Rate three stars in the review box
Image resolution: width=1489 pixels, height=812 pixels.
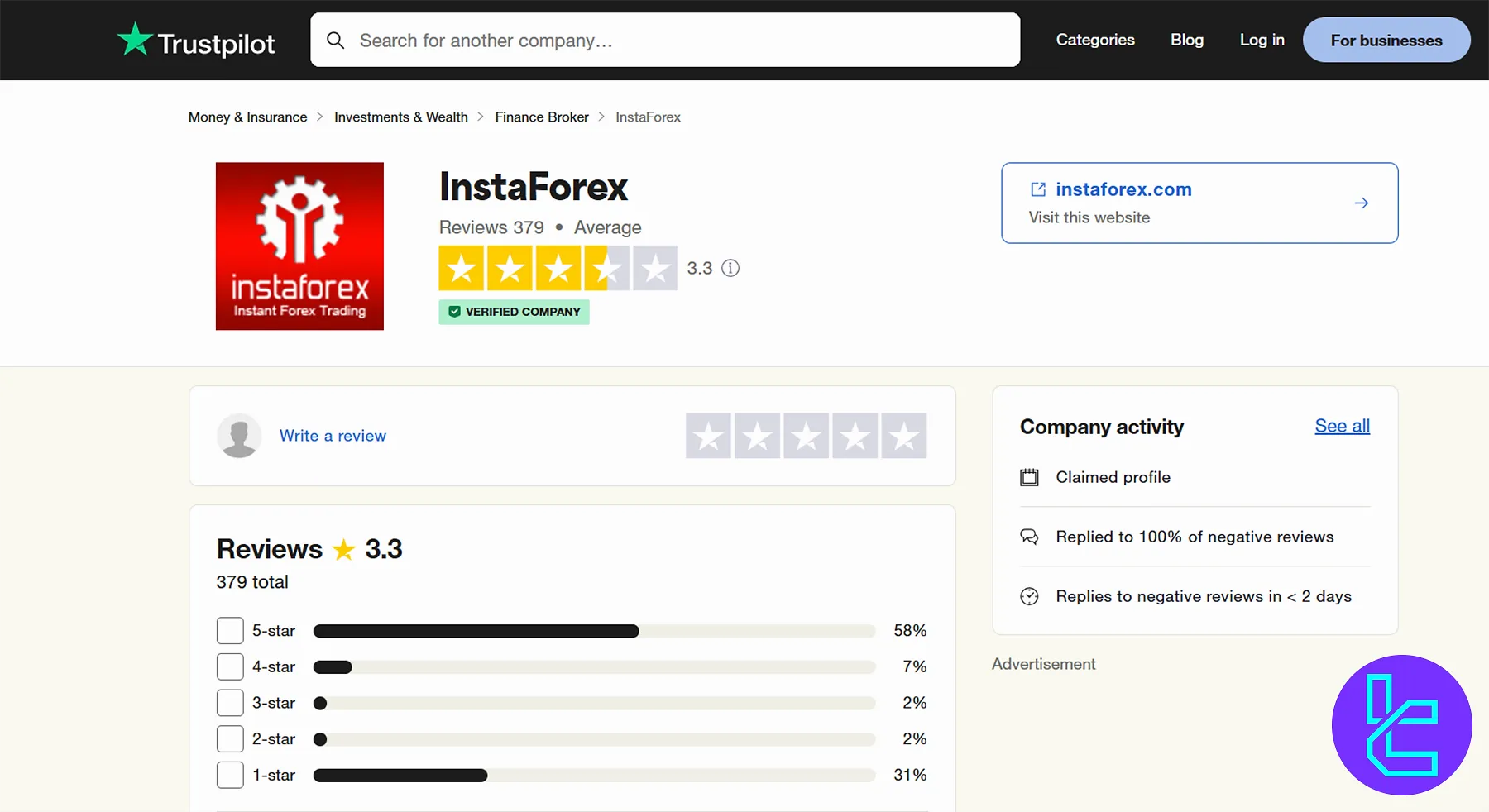click(807, 436)
